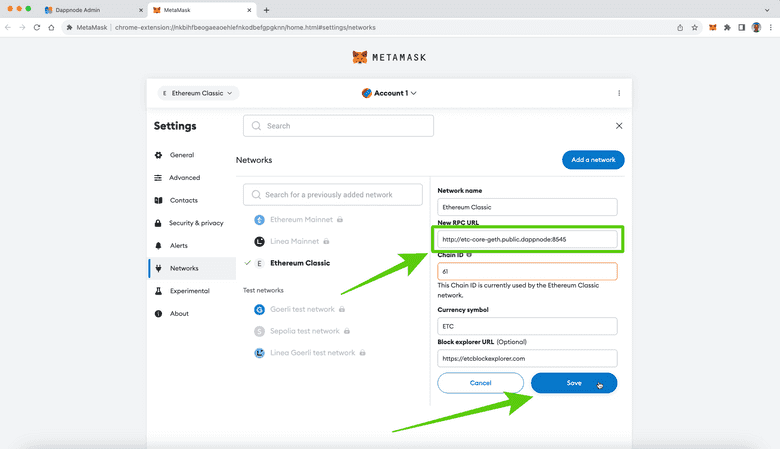This screenshot has height=449, width=780.
Task: Open the browser Extensions puzzle icon
Action: click(727, 27)
